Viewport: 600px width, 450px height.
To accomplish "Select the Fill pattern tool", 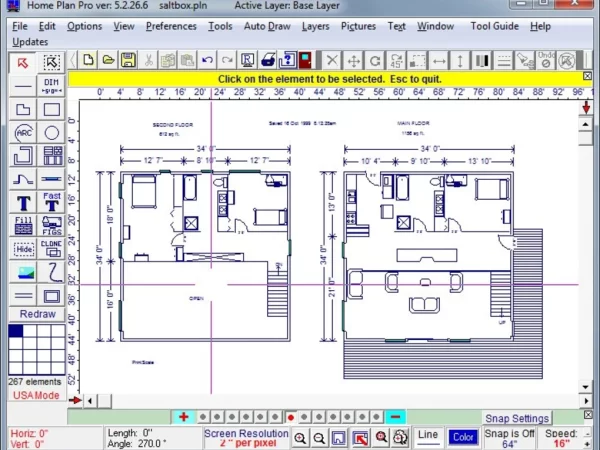I will coord(23,226).
